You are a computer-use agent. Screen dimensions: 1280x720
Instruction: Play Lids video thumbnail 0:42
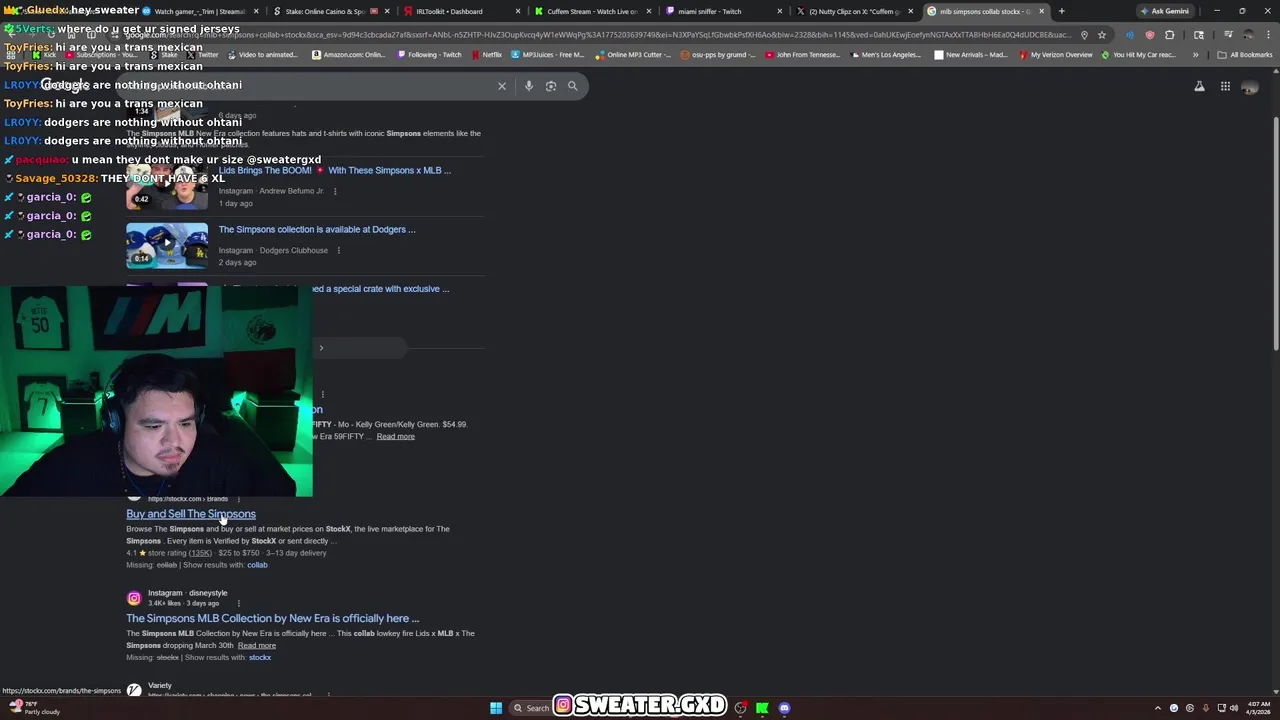(167, 187)
